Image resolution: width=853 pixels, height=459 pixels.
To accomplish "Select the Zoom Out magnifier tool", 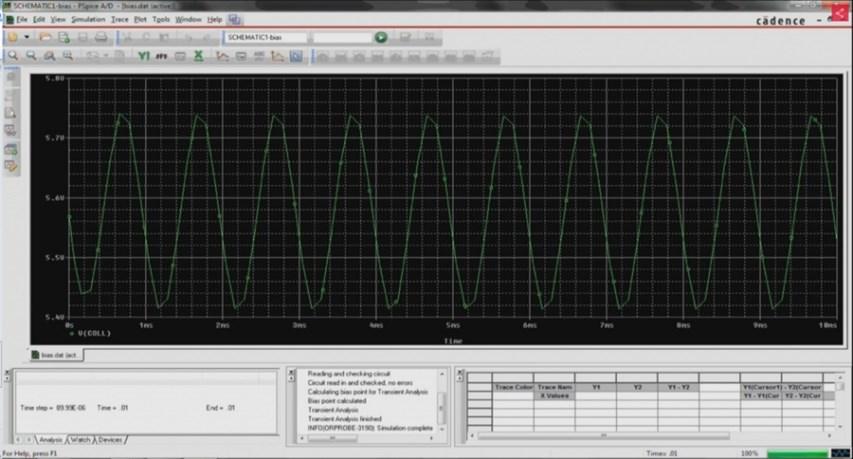I will click(x=31, y=55).
